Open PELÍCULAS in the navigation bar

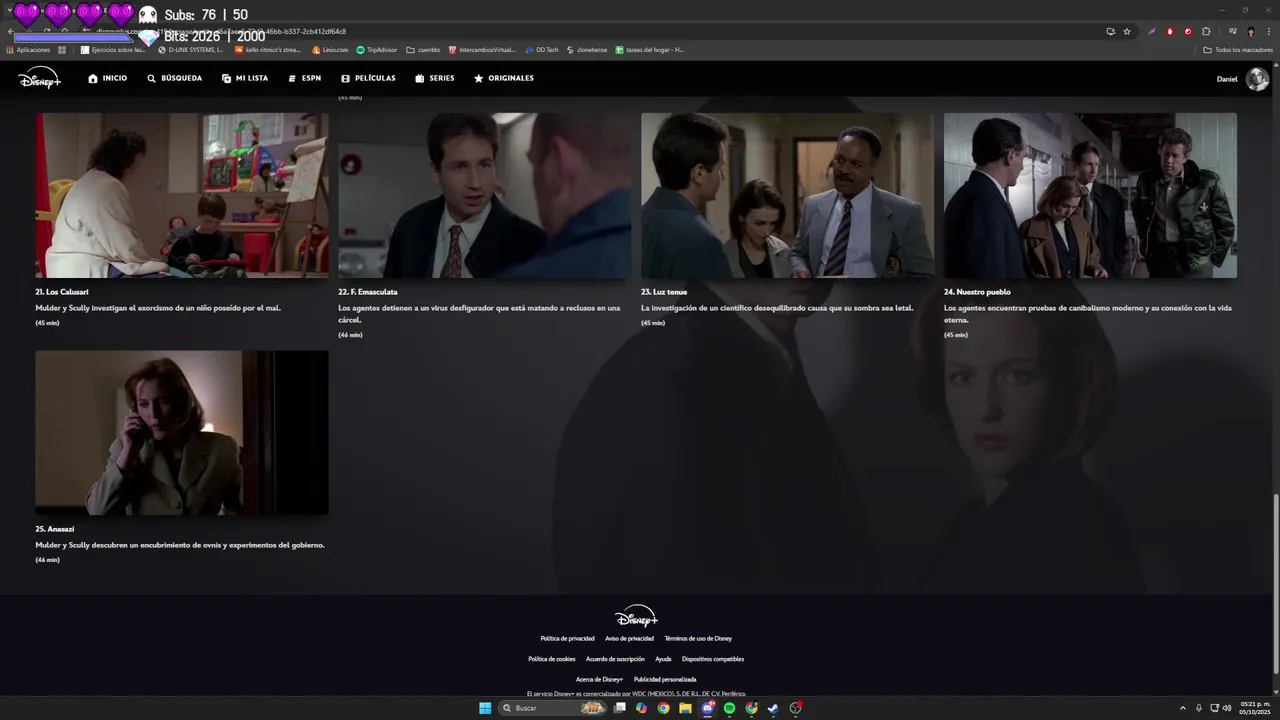(368, 78)
